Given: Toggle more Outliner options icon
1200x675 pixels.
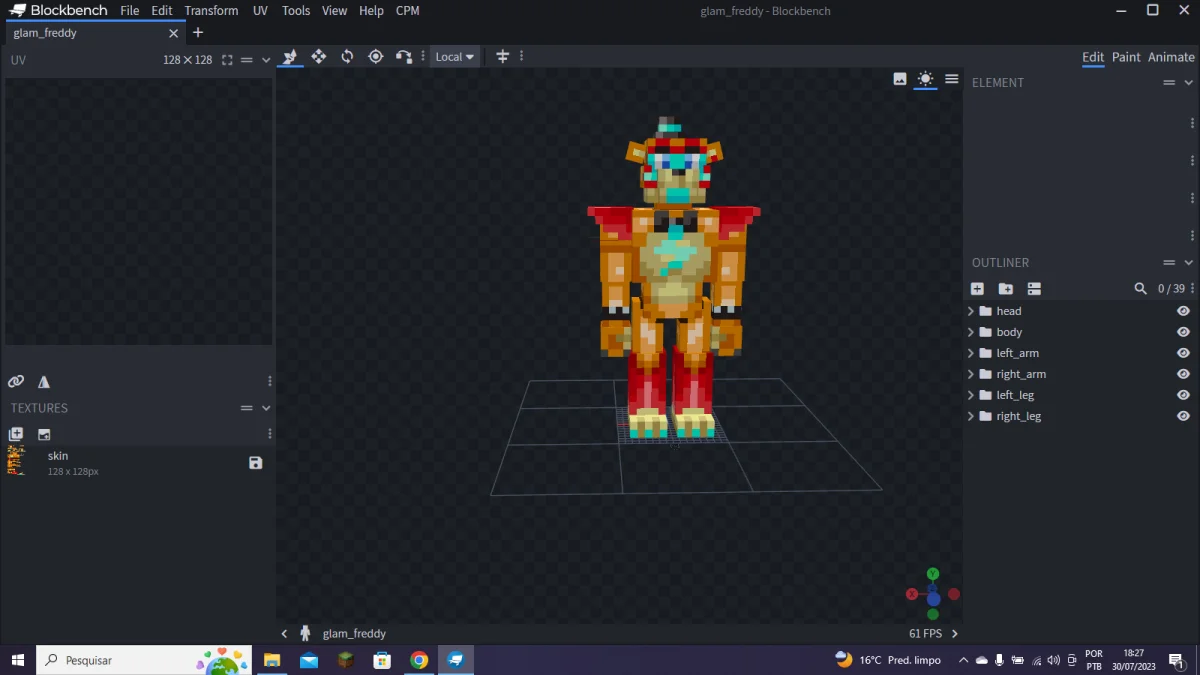Looking at the screenshot, I should pyautogui.click(x=1034, y=289).
